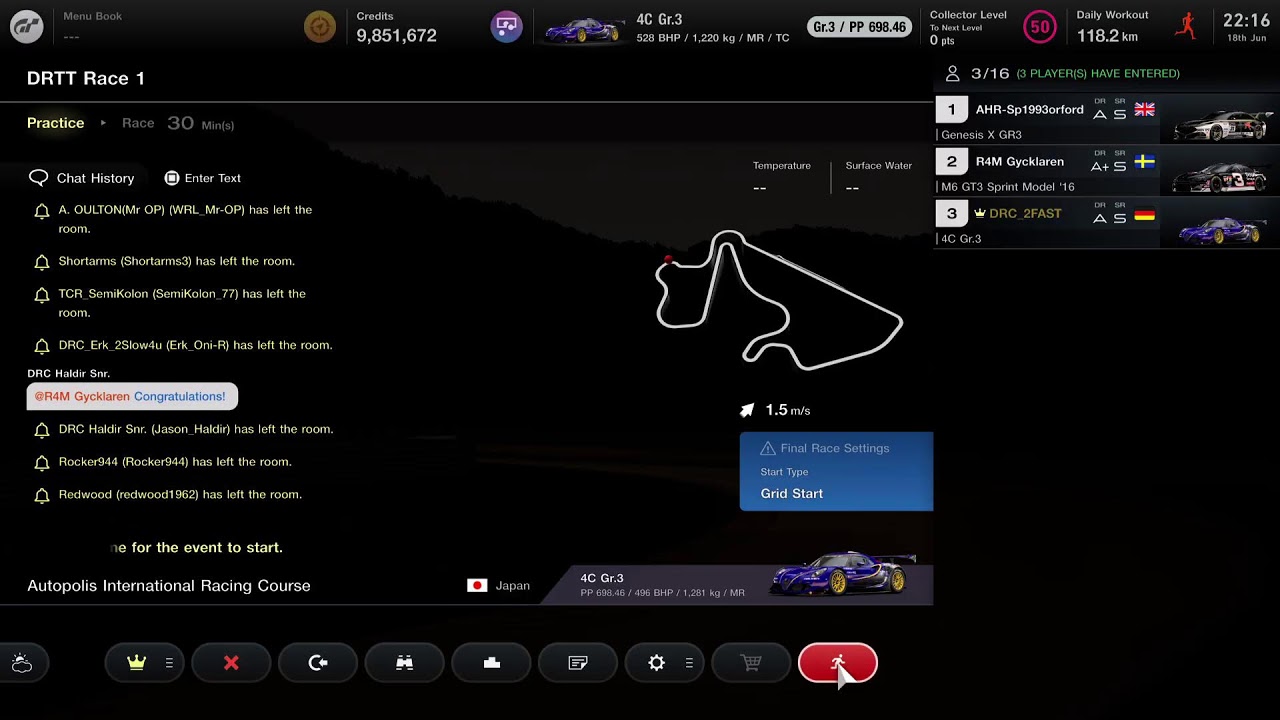Click the Grid Start setting
Image resolution: width=1280 pixels, height=720 pixels.
(x=792, y=493)
